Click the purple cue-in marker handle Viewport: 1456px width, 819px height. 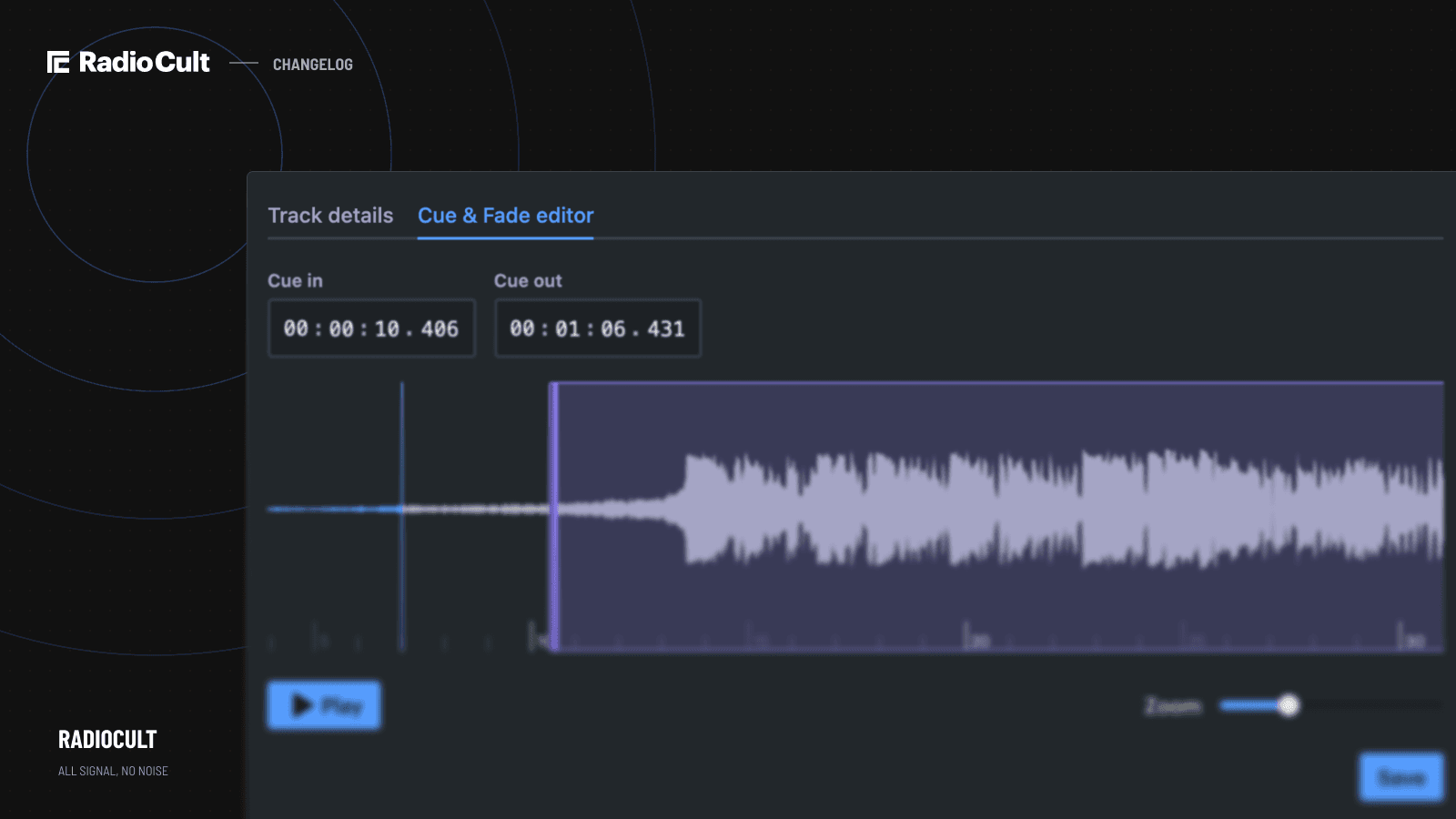[x=553, y=516]
